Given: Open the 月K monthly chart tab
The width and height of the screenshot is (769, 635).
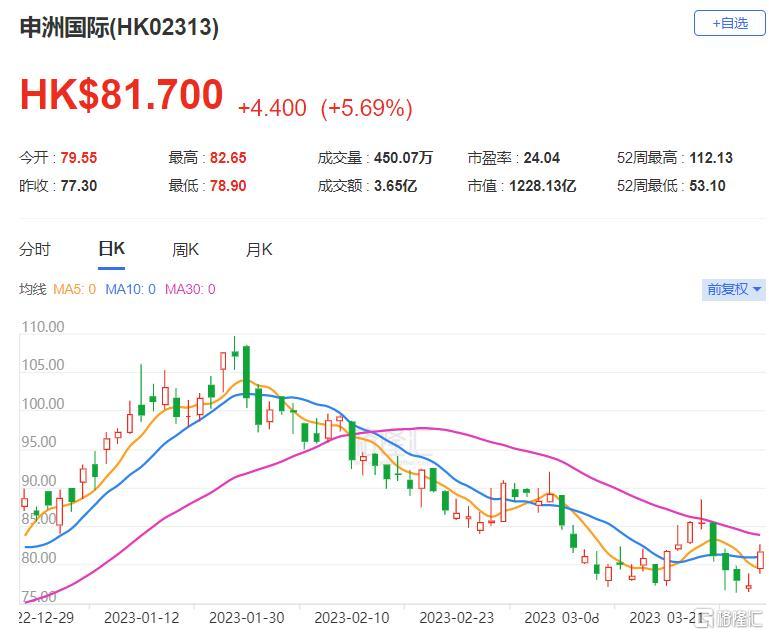Looking at the screenshot, I should 258,250.
